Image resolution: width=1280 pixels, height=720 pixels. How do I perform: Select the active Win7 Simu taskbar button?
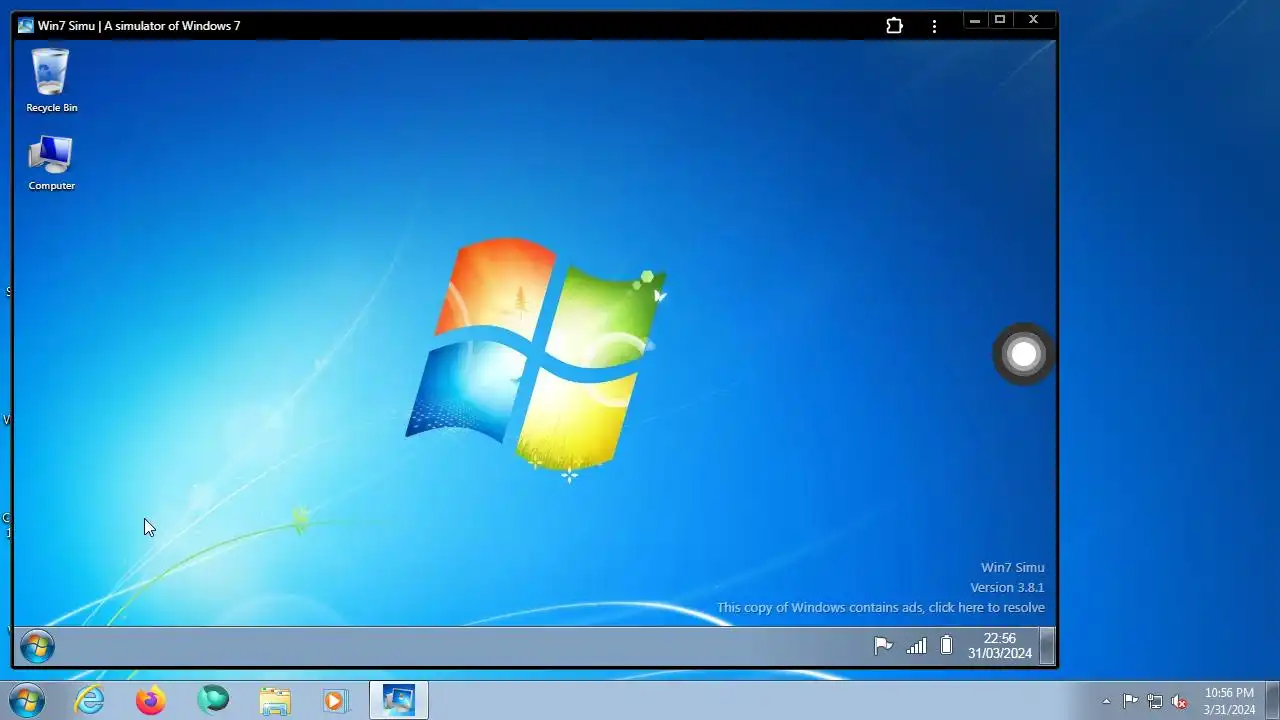pos(399,700)
